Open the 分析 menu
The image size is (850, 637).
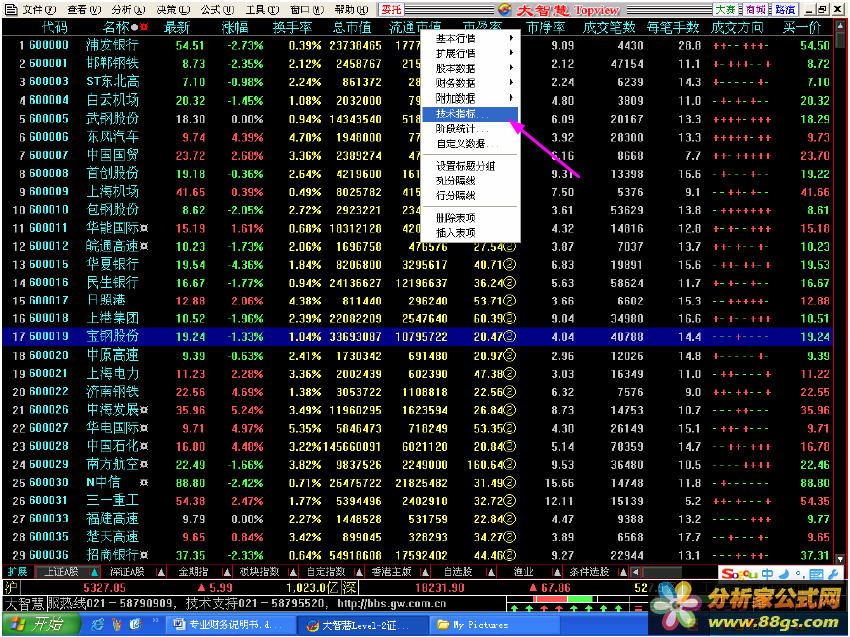[x=128, y=9]
